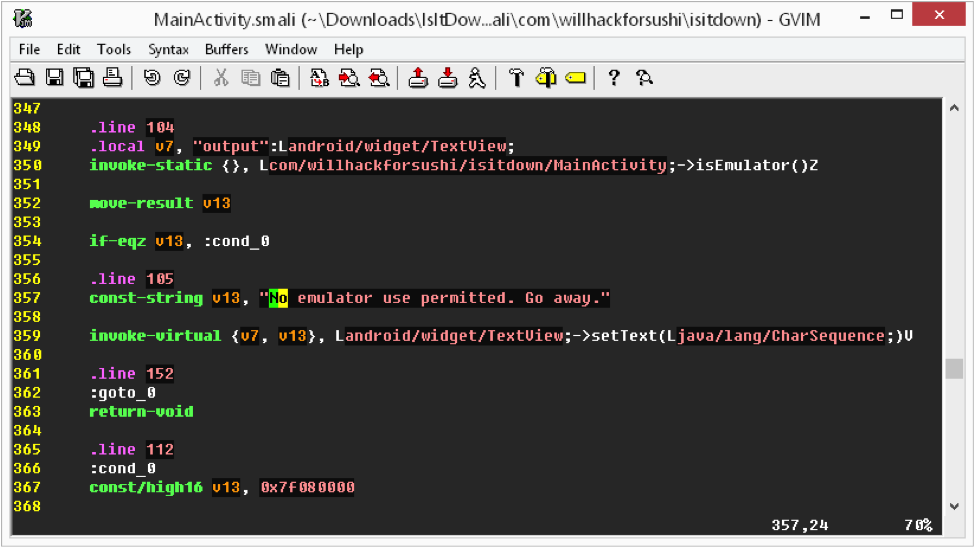Click '"output"' string on line 349

[231, 147]
